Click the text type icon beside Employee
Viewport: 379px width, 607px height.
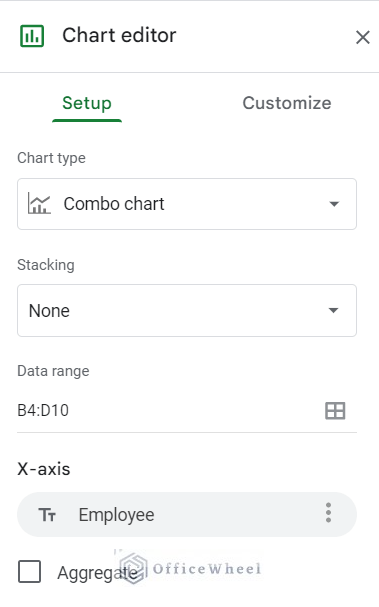coord(47,515)
